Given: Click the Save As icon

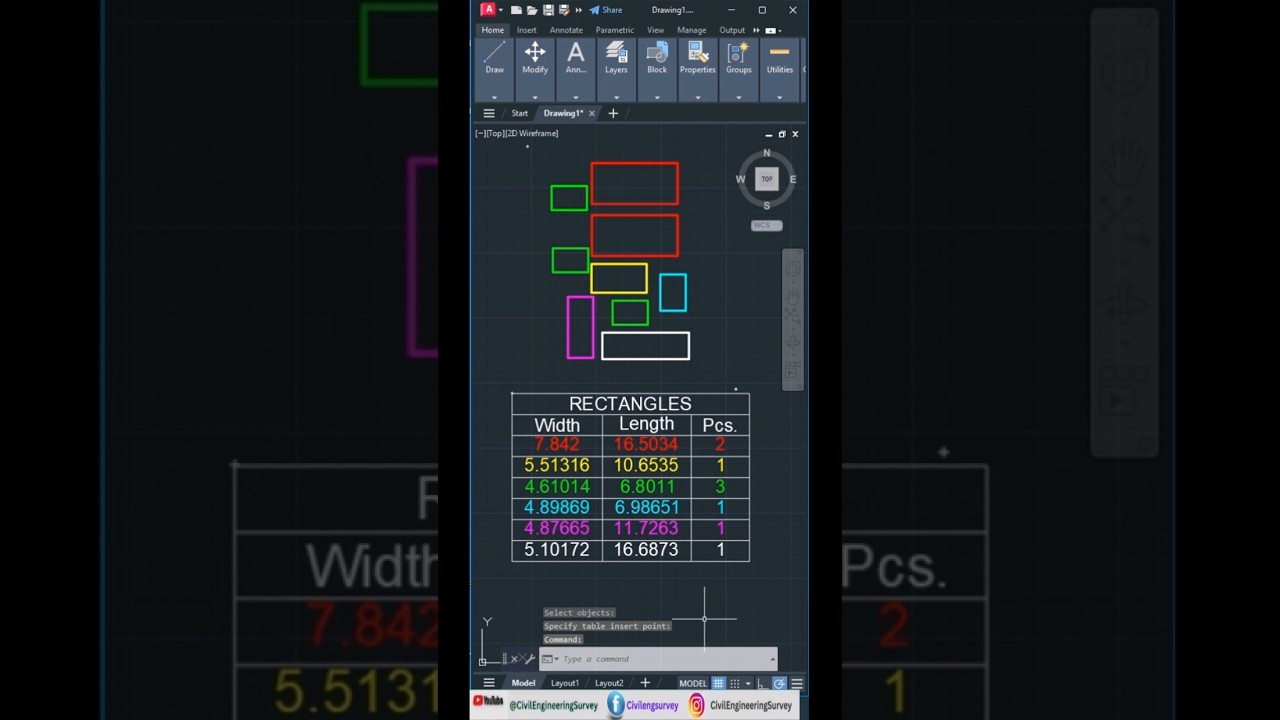Looking at the screenshot, I should click(564, 10).
